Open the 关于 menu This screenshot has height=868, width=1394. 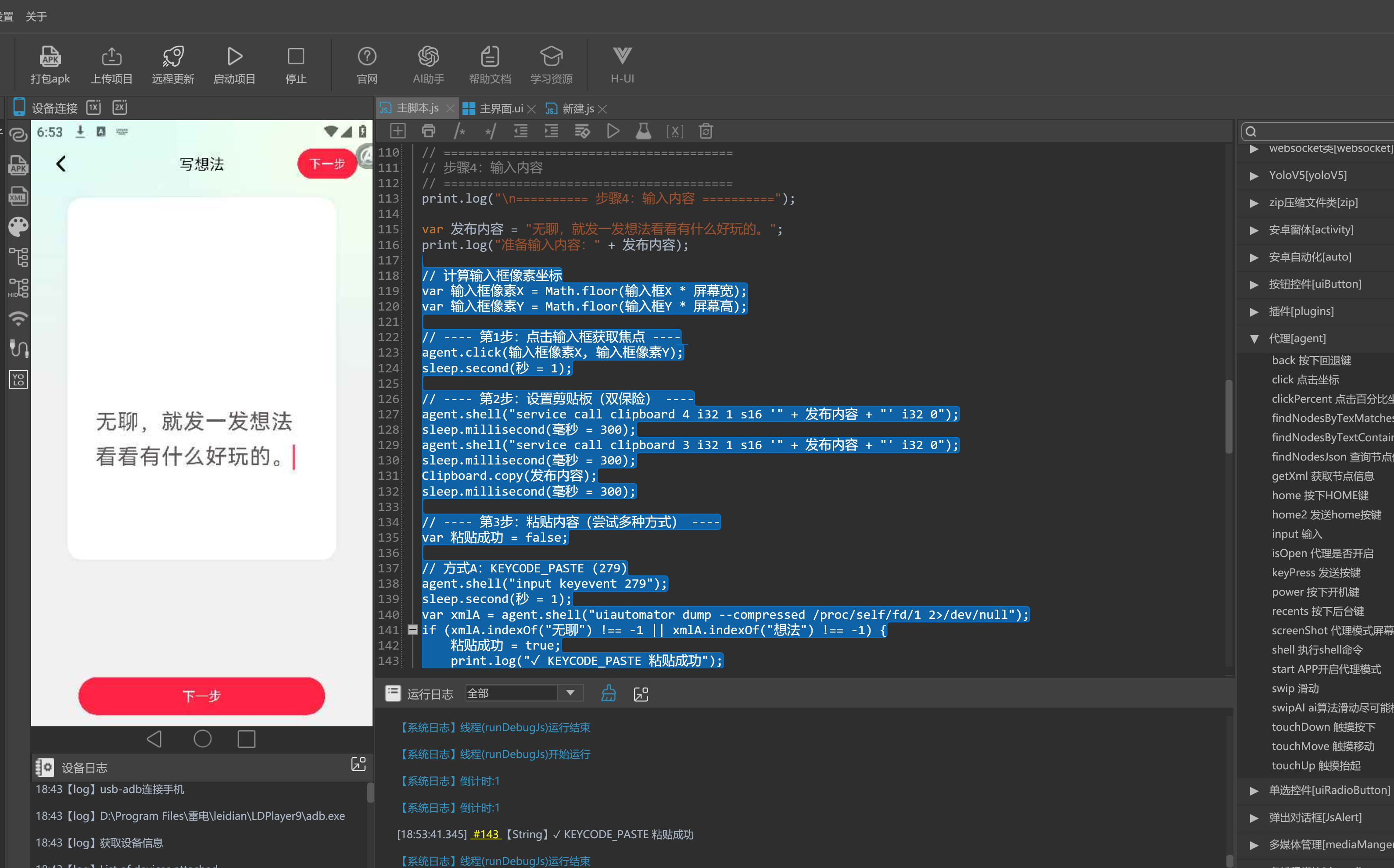pos(36,16)
